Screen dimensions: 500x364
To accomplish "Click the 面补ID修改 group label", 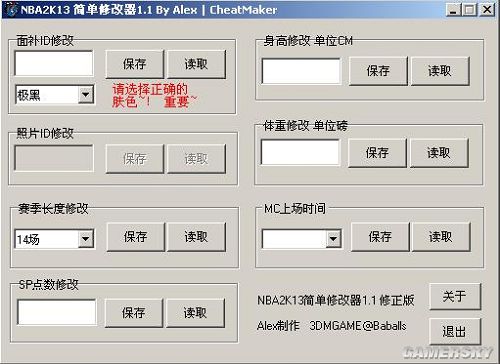I will (x=45, y=41).
